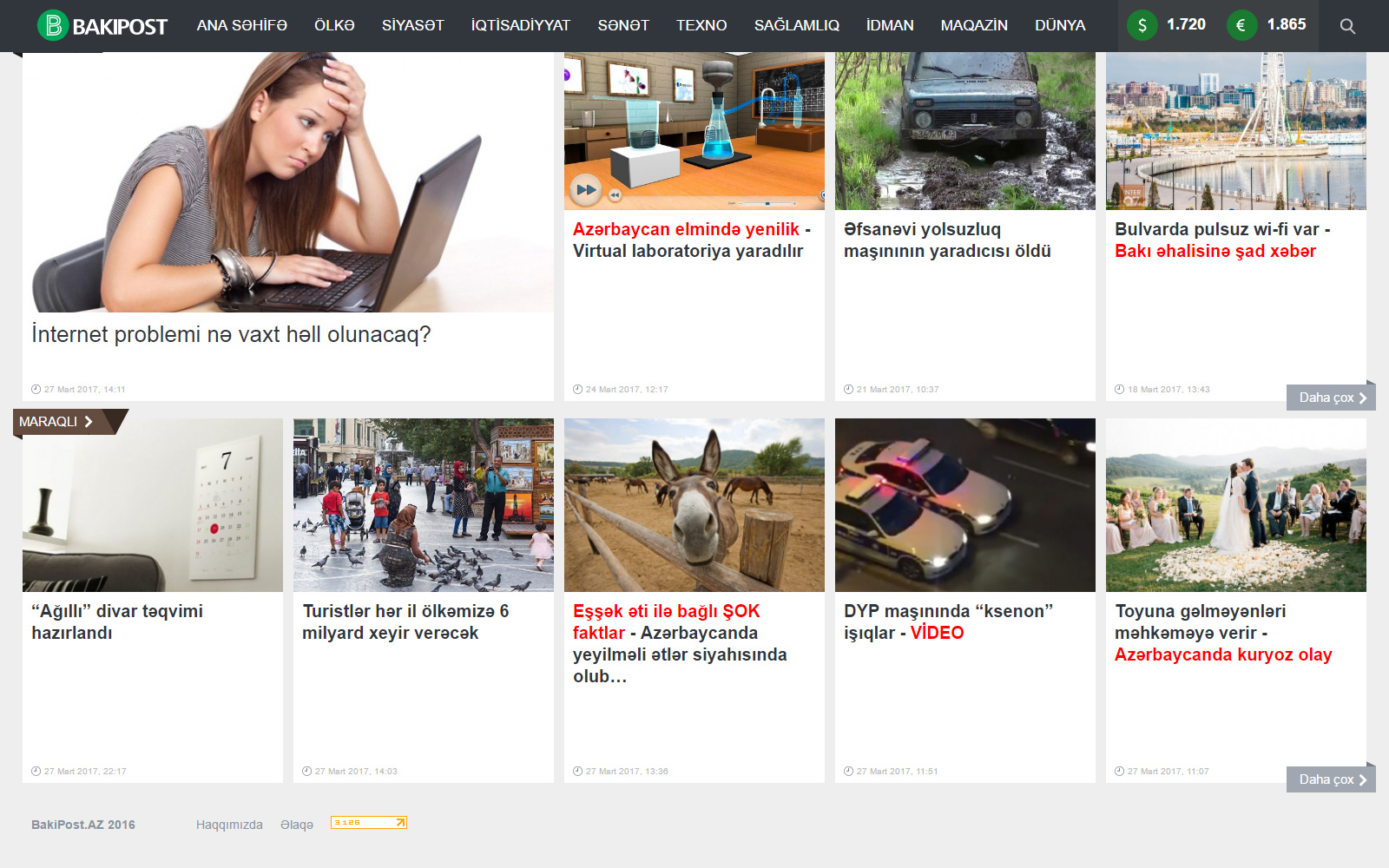
Task: Read the İnternet problemi headline article
Action: coord(231,334)
